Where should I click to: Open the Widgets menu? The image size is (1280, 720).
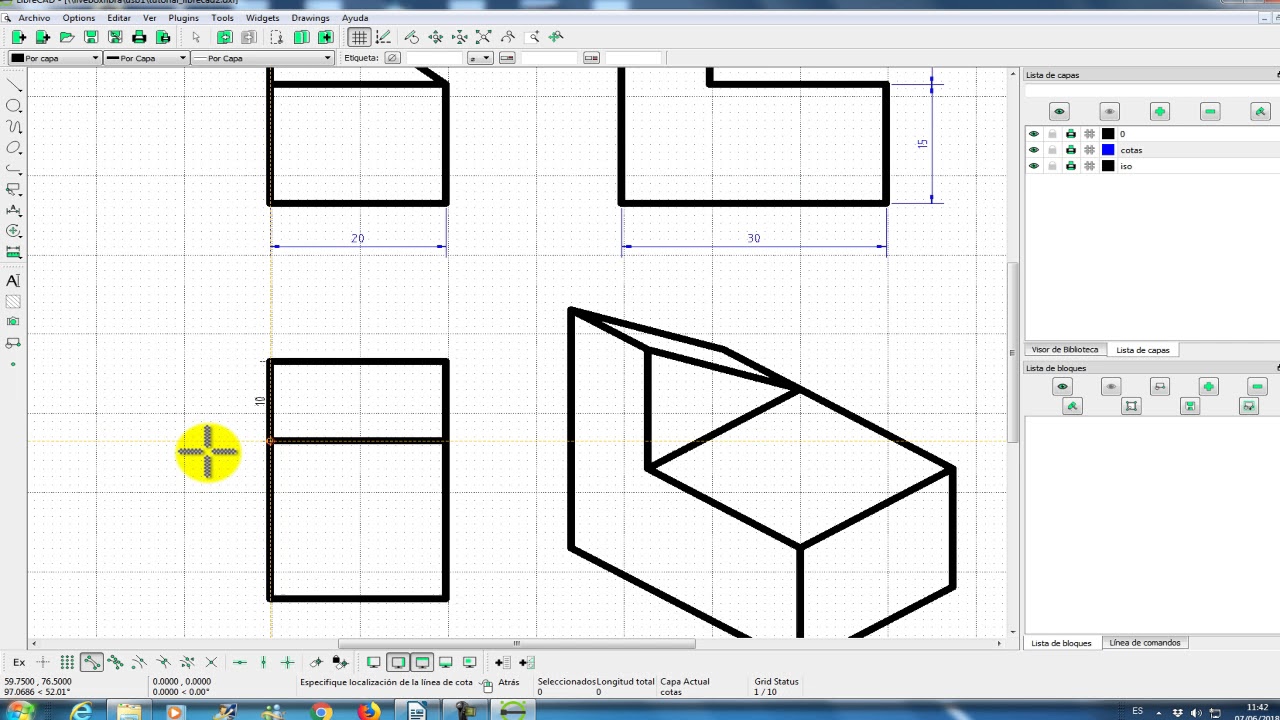pyautogui.click(x=263, y=18)
